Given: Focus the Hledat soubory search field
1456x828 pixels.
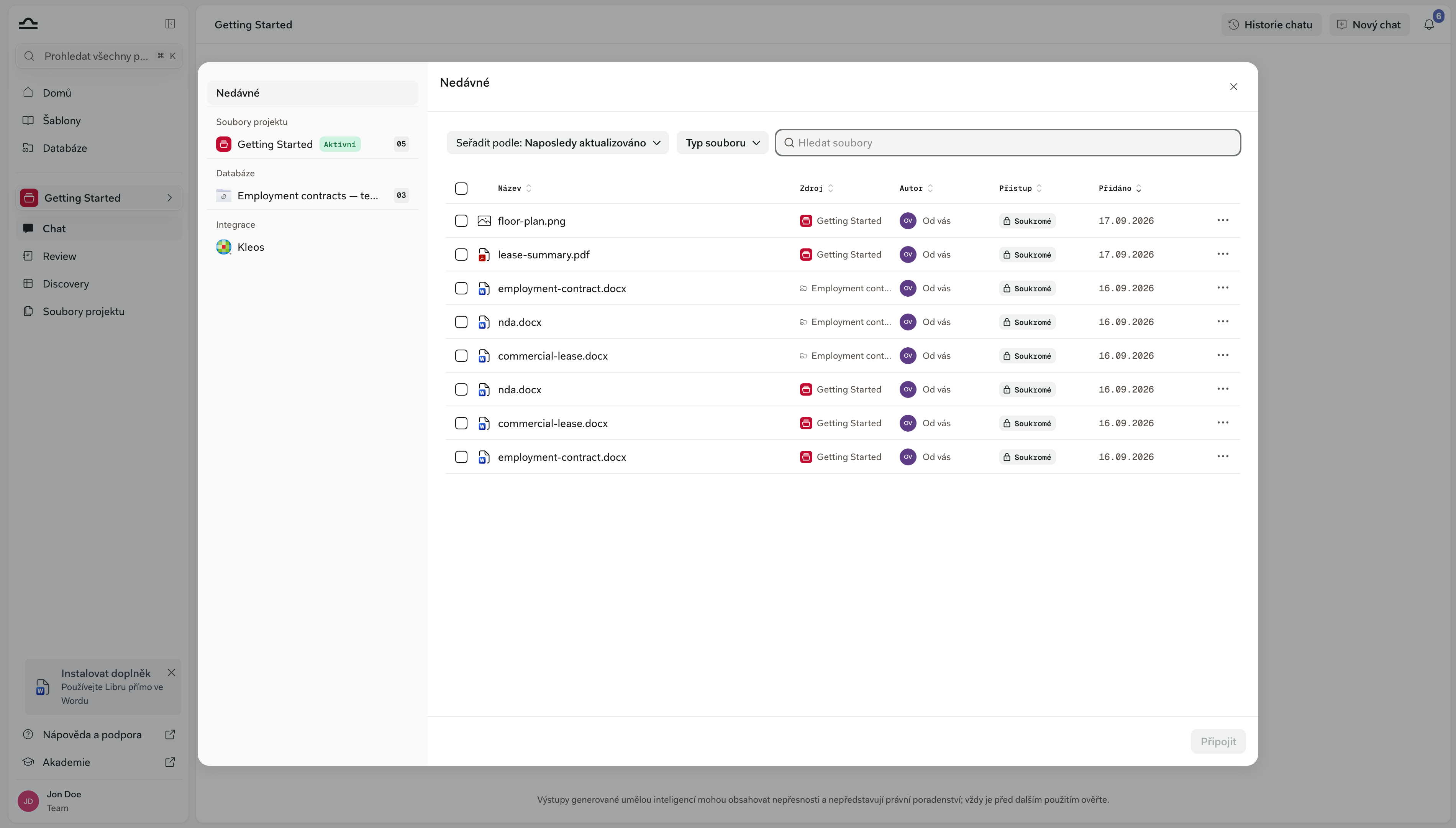Looking at the screenshot, I should click(x=1008, y=143).
